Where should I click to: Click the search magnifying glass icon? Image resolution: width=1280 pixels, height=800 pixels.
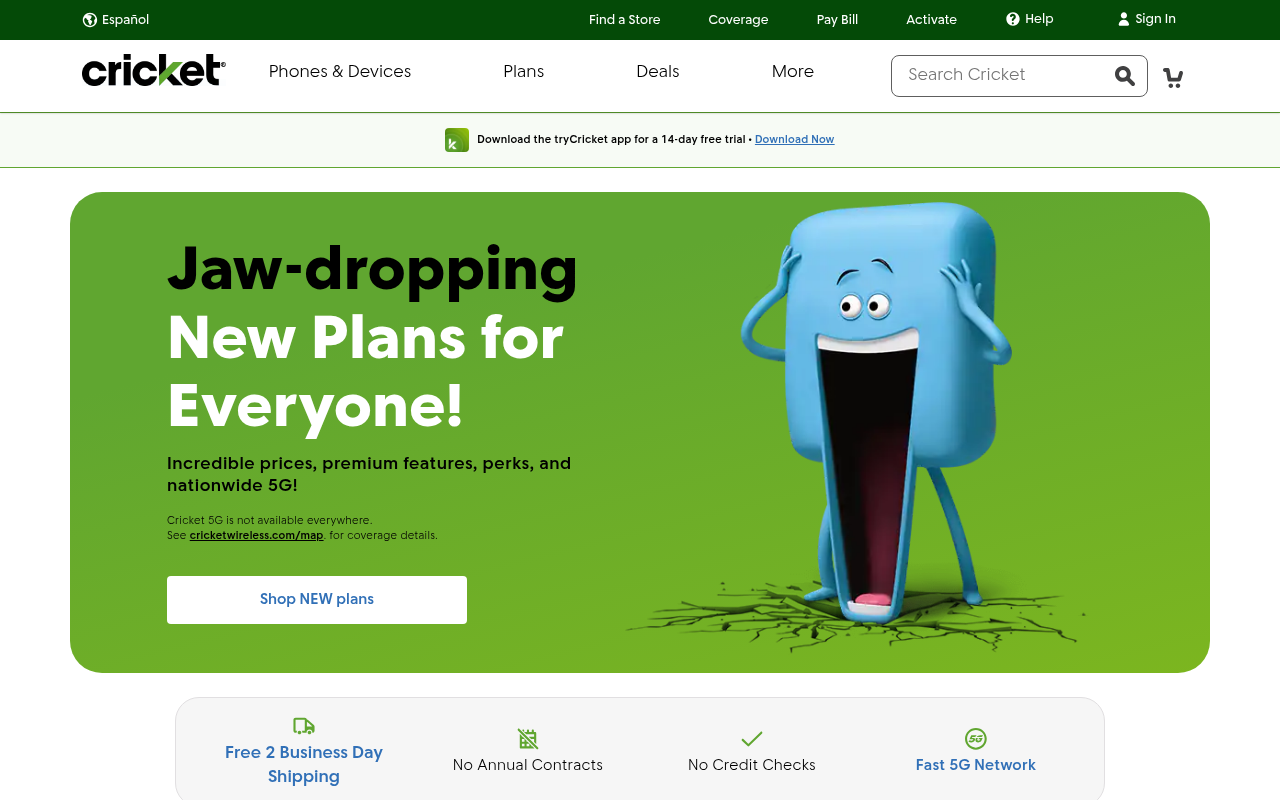[x=1125, y=76]
